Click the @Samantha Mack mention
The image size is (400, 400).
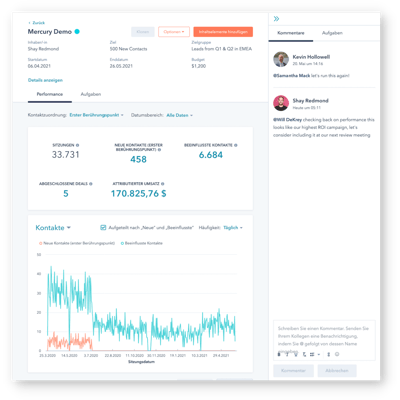tap(292, 76)
